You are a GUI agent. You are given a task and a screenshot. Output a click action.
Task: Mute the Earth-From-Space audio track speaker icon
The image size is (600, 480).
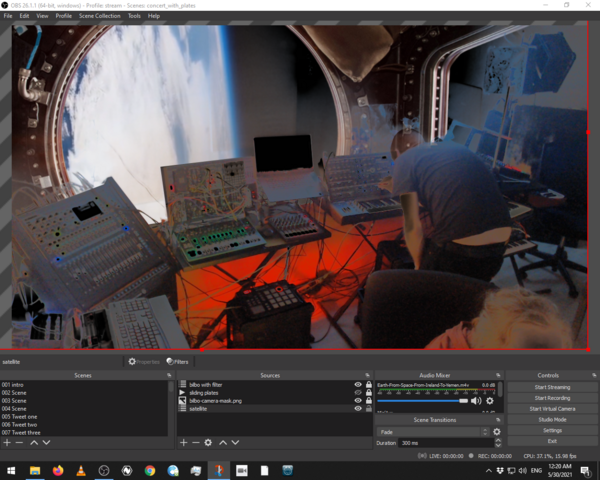476,400
